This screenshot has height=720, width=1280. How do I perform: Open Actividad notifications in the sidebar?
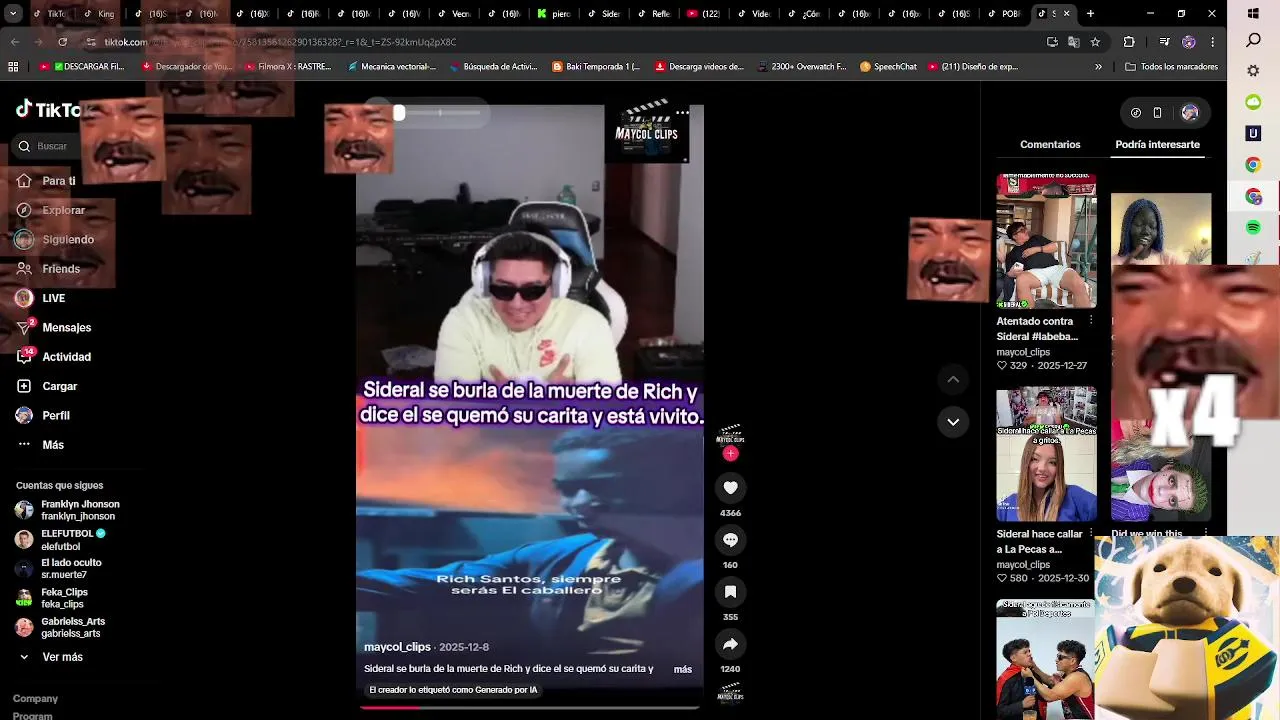click(53, 357)
